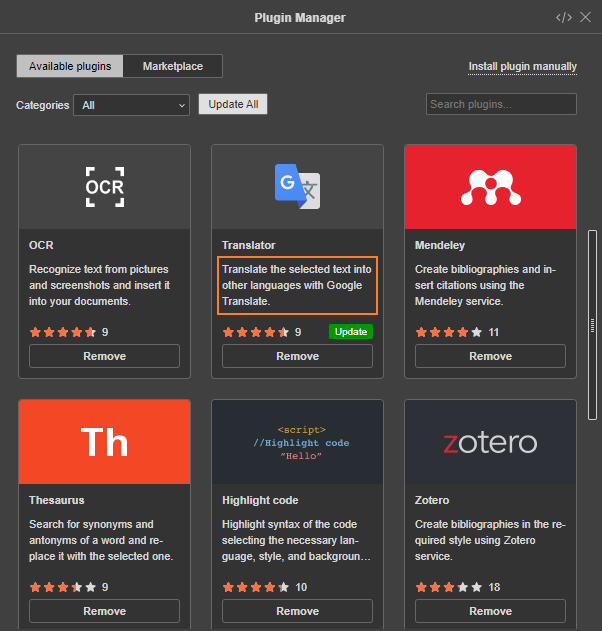The height and width of the screenshot is (631, 602).
Task: Click the Translator description text
Action: pos(297,285)
